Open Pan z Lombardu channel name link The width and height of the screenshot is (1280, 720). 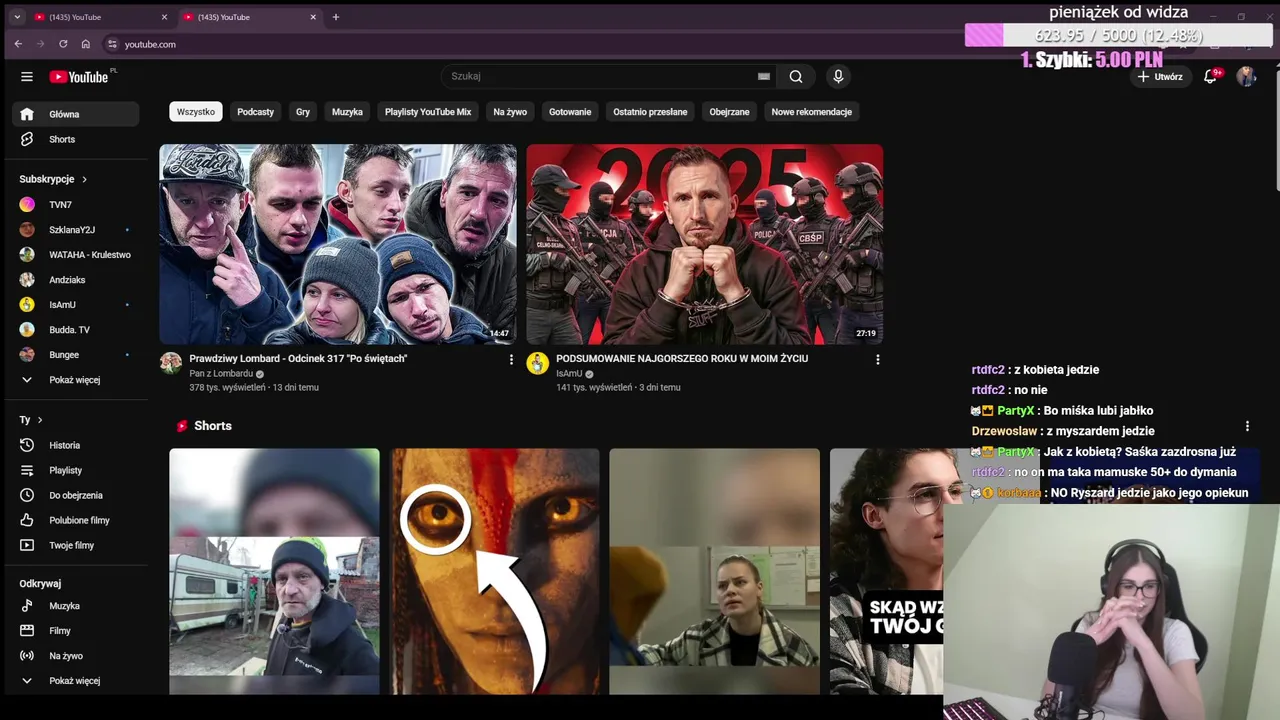click(x=221, y=373)
